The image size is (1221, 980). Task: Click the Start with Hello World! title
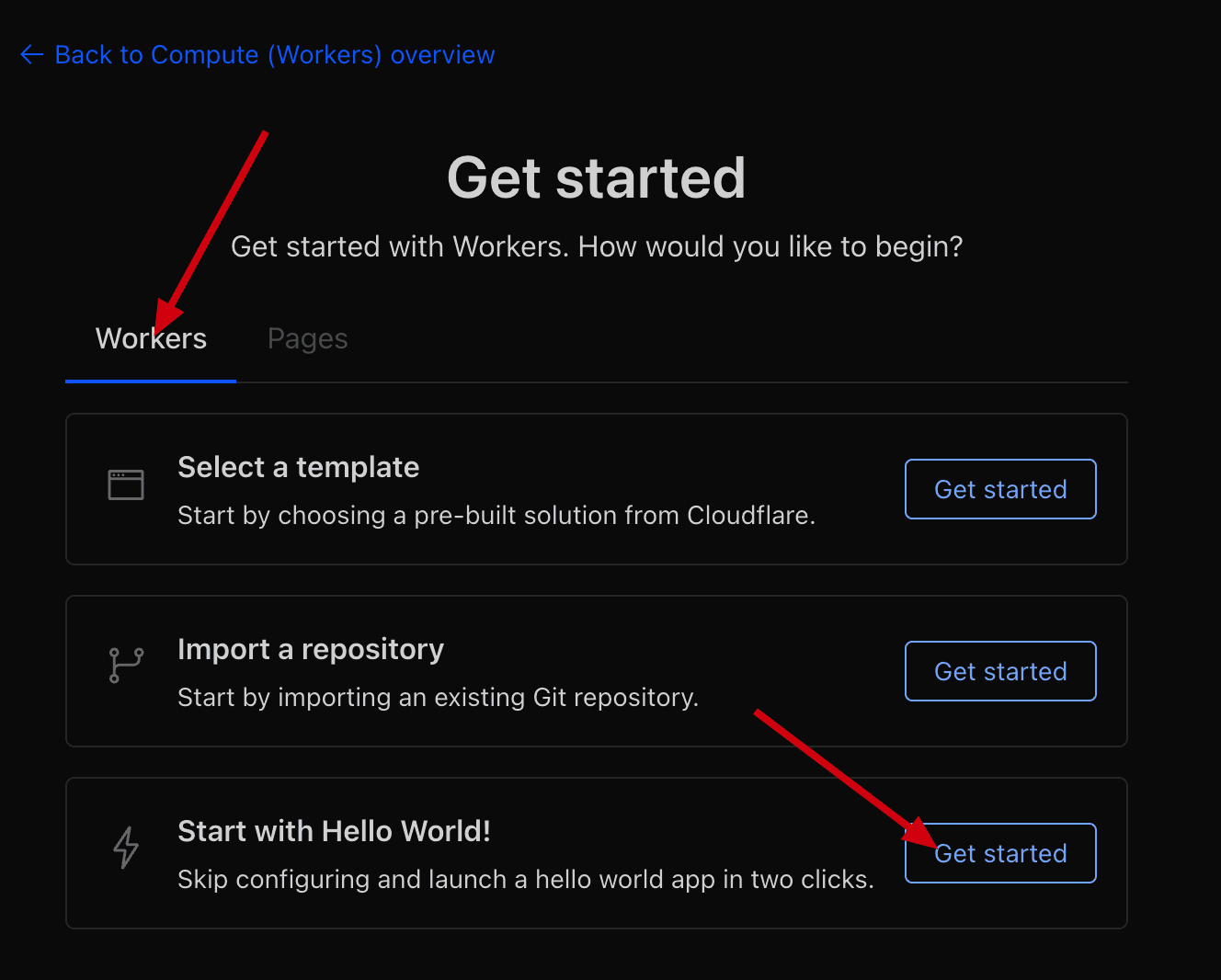[334, 831]
